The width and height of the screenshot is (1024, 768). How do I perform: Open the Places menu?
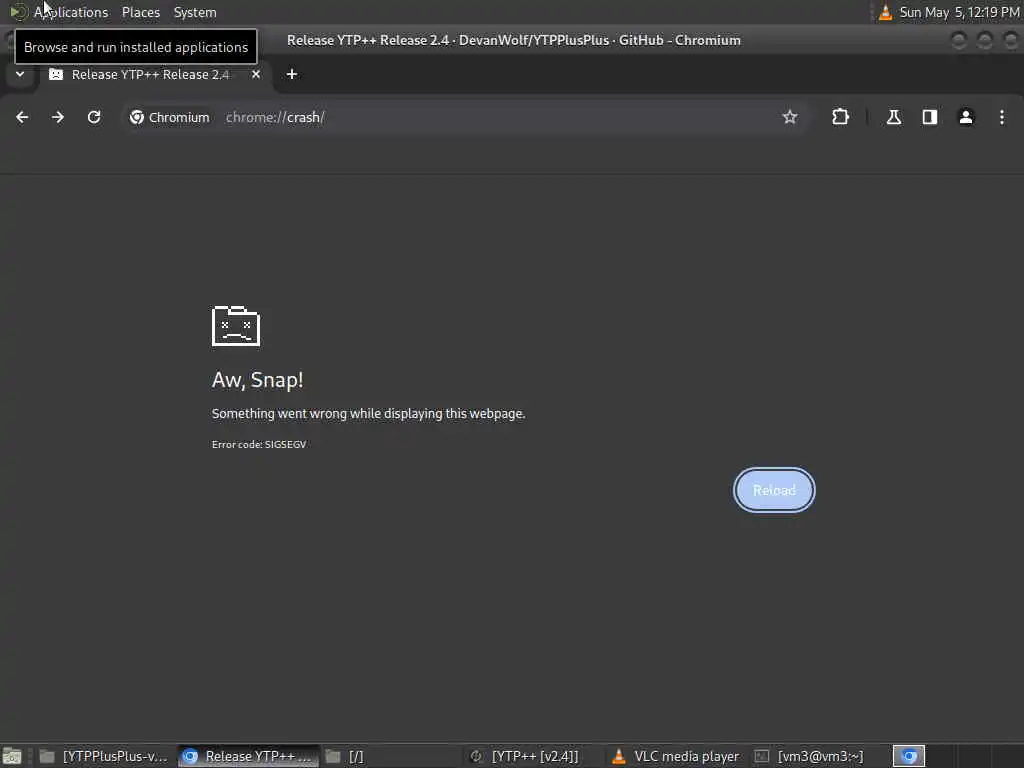[x=140, y=12]
